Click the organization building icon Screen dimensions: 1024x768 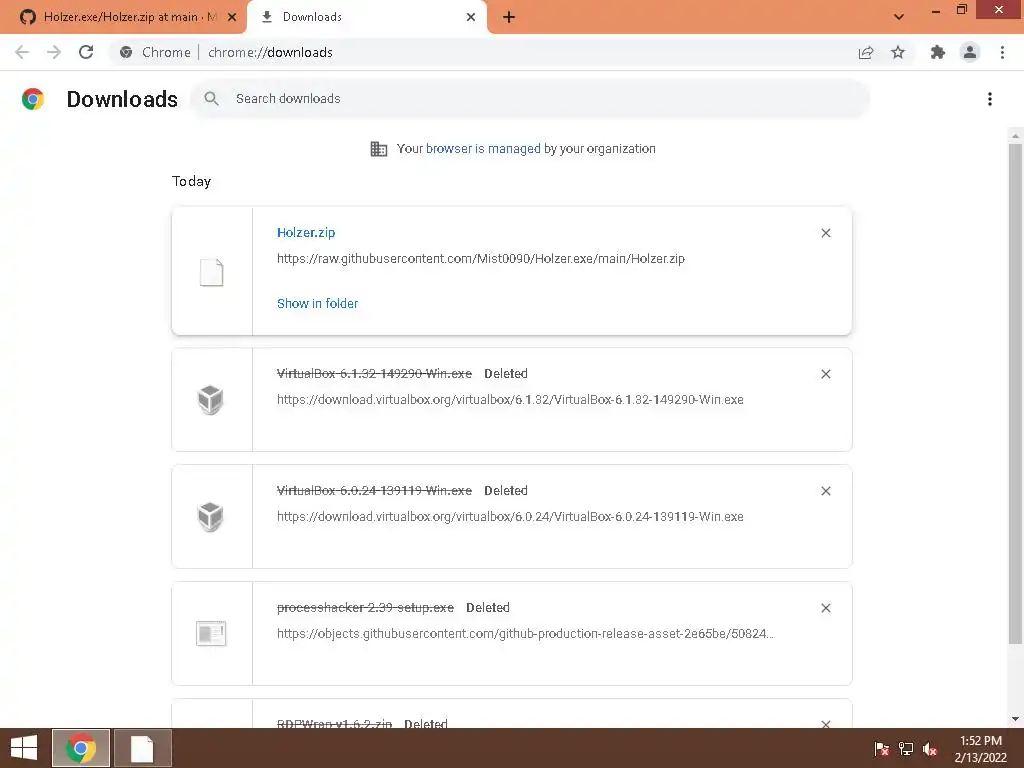[379, 149]
